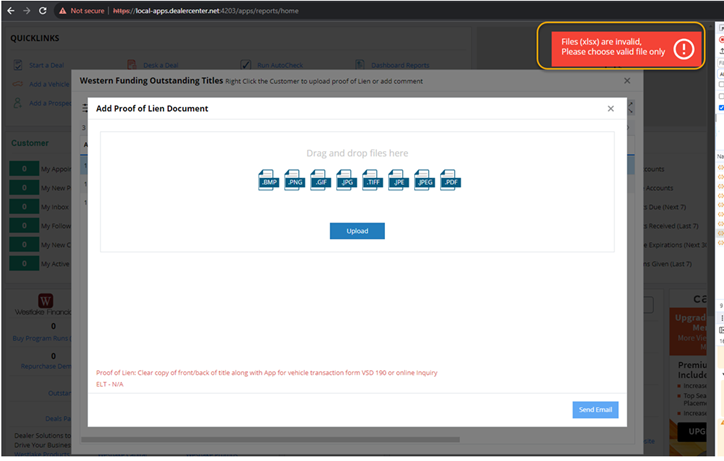This screenshot has height=461, width=724.
Task: Select the .JPE file type icon
Action: (x=398, y=180)
